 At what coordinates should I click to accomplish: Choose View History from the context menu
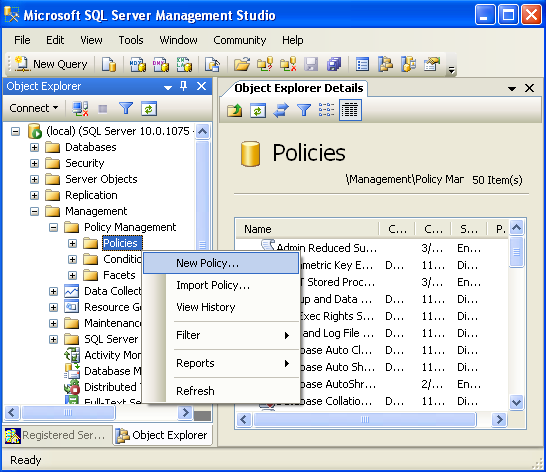221,307
